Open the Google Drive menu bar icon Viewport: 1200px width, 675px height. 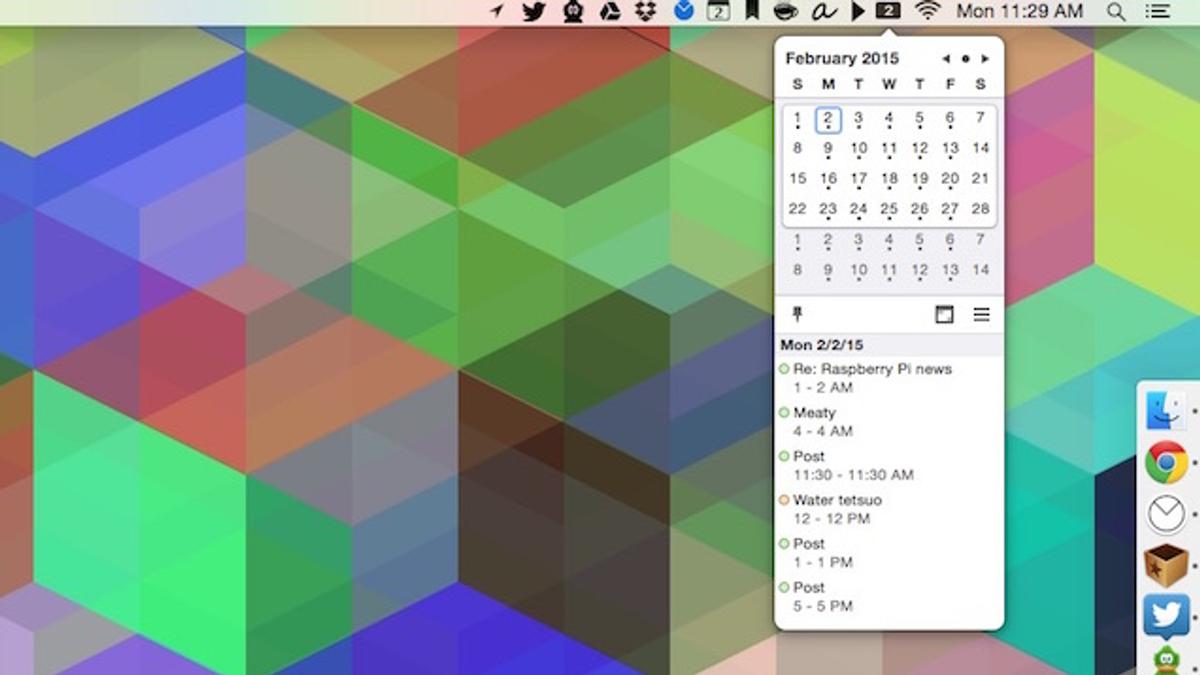click(610, 12)
